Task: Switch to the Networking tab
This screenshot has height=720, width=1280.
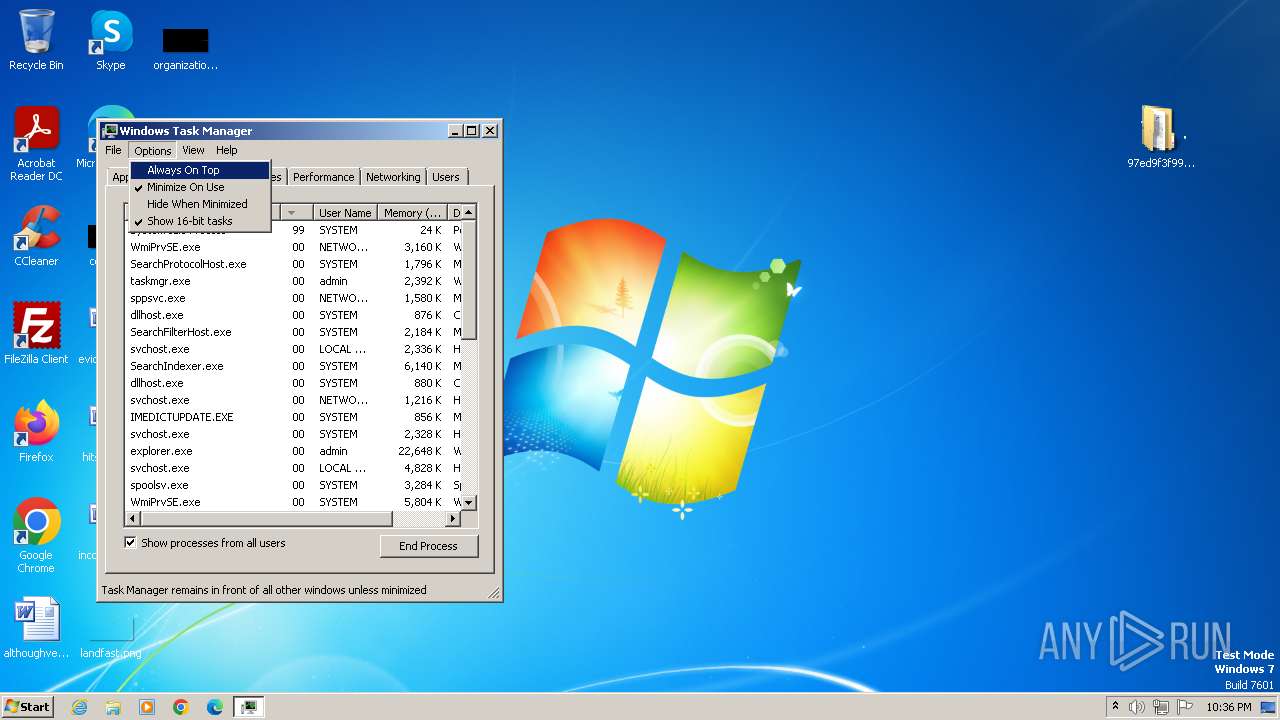Action: (393, 177)
